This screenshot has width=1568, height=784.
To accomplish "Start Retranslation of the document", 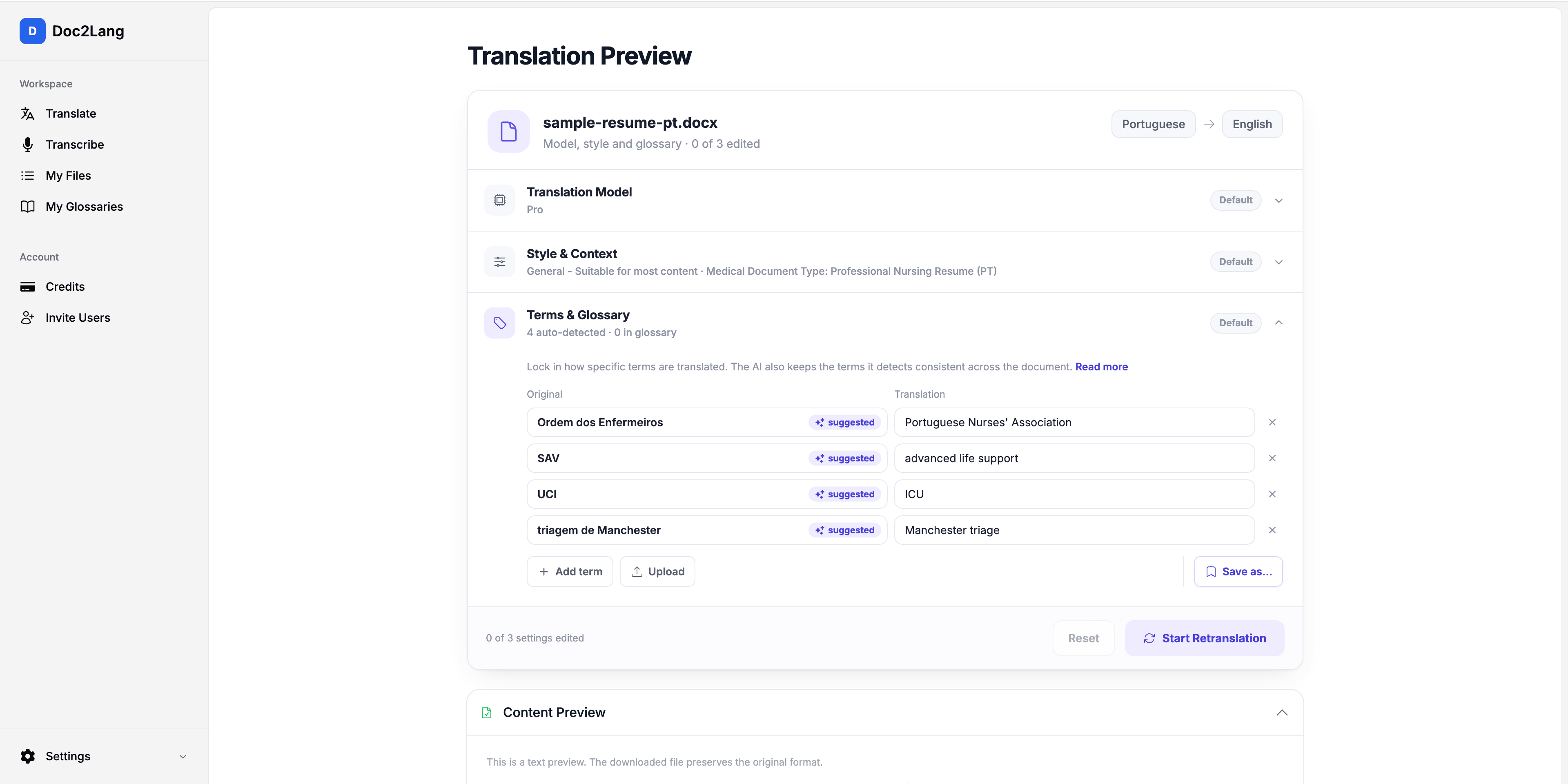I will pos(1205,639).
